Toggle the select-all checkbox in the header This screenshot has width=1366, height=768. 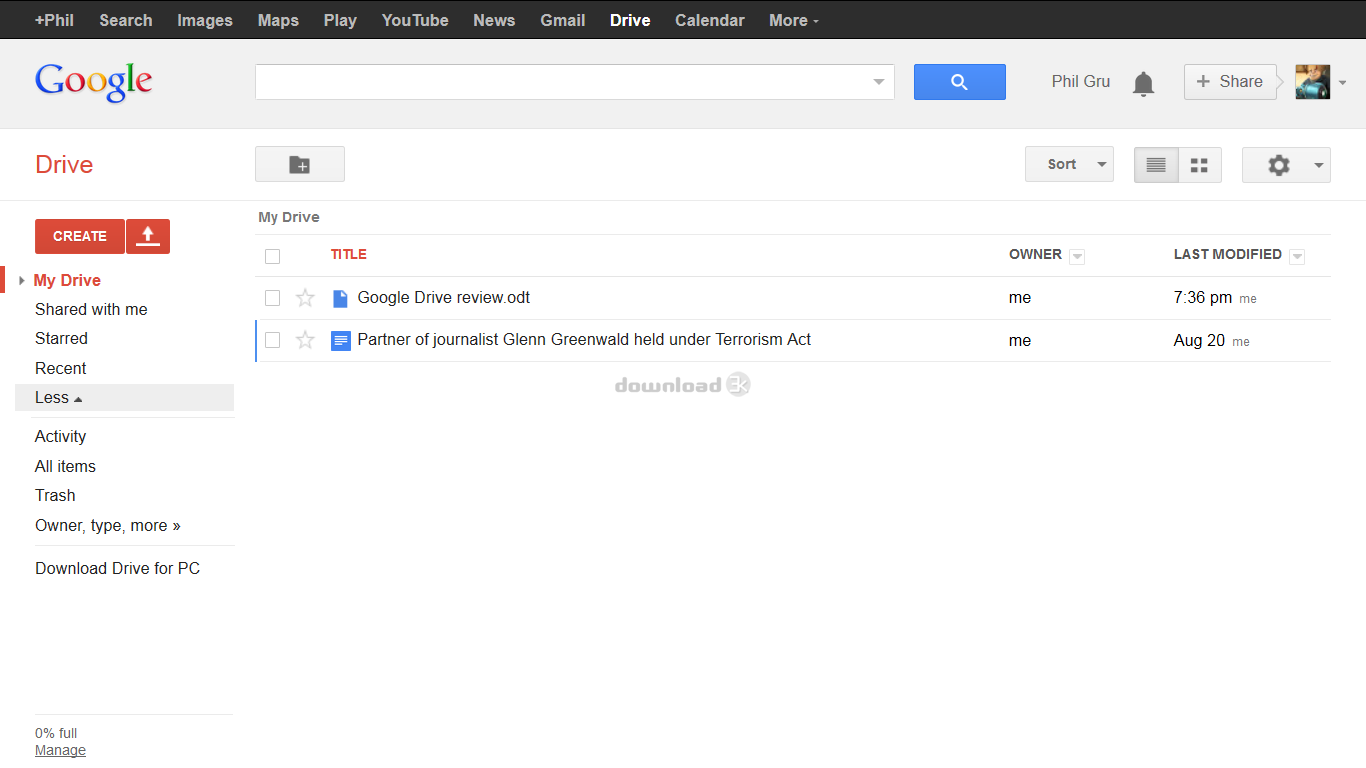[272, 256]
